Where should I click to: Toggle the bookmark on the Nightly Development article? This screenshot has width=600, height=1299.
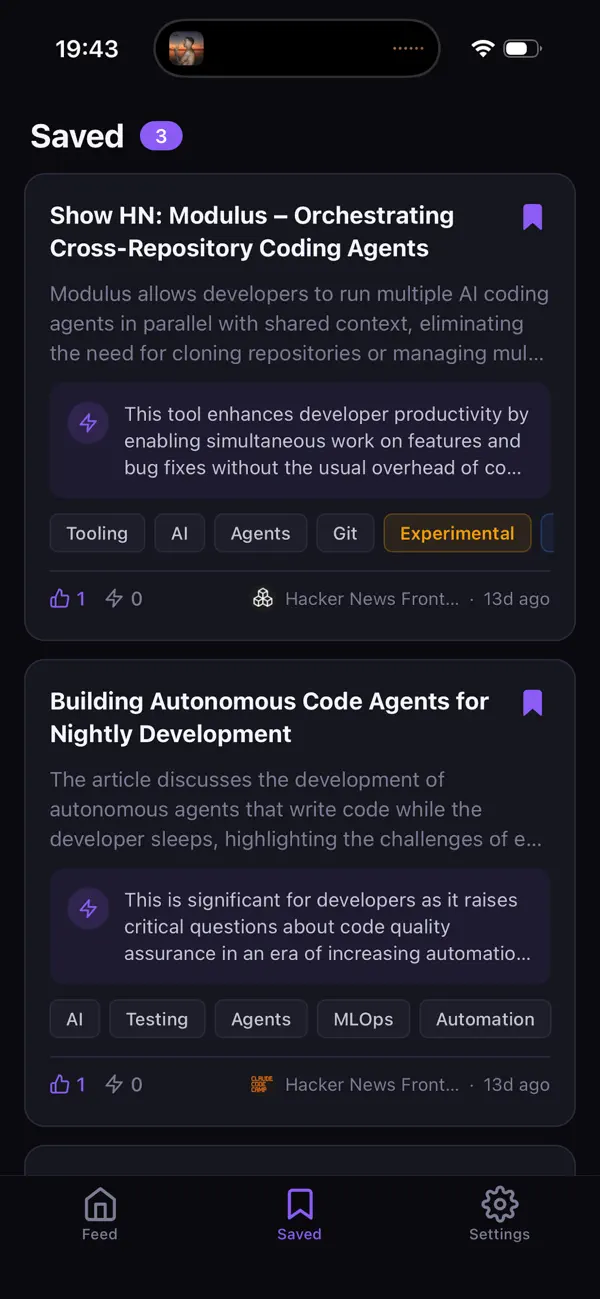coord(532,702)
